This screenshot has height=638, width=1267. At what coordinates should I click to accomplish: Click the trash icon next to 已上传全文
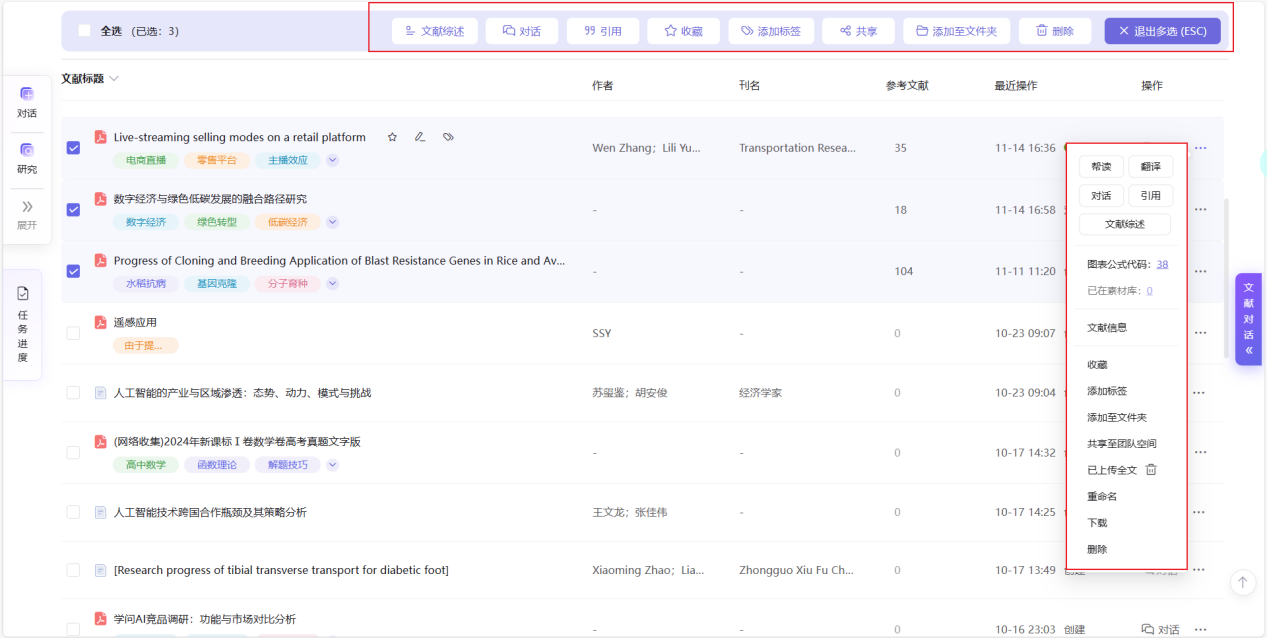1151,470
